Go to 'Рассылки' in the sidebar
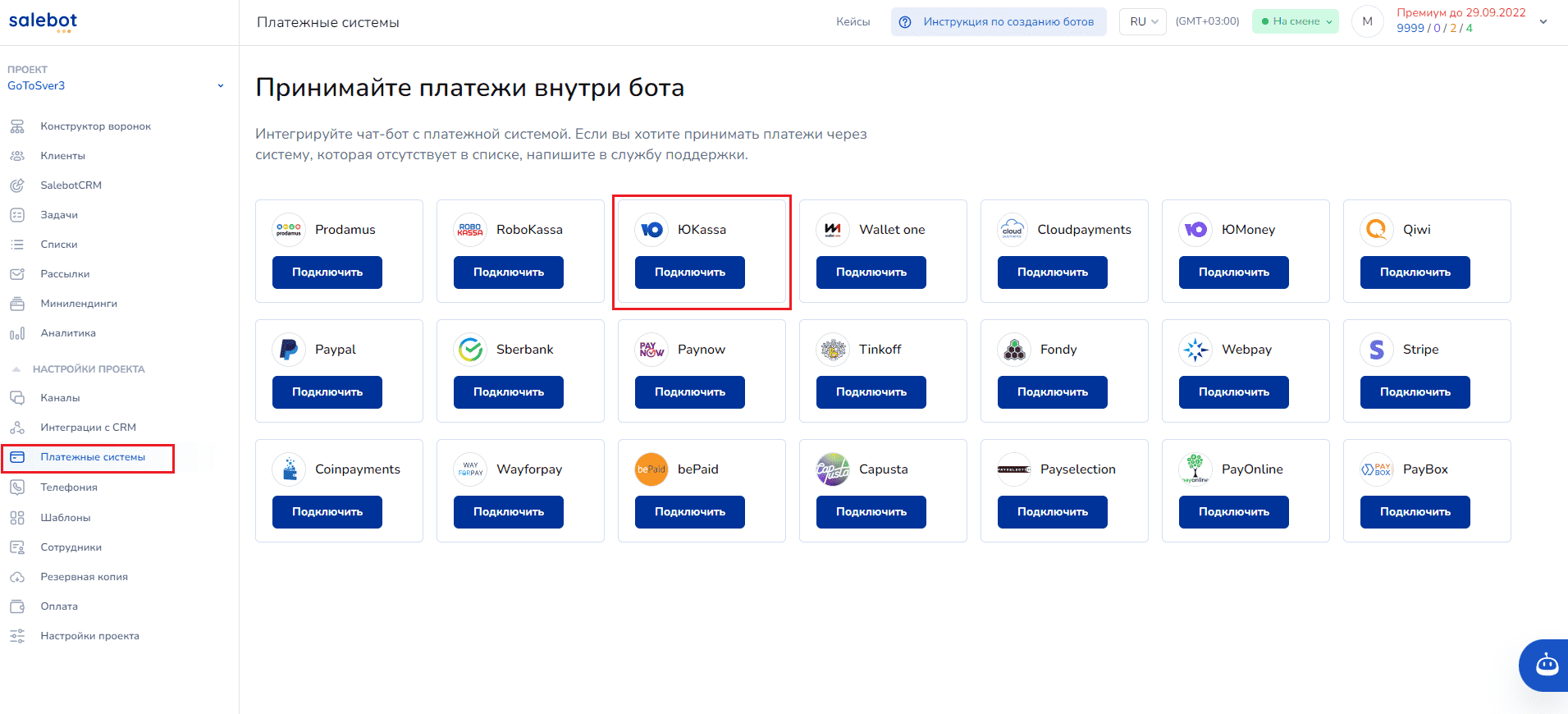Screen dimensions: 1568x714 [x=65, y=274]
